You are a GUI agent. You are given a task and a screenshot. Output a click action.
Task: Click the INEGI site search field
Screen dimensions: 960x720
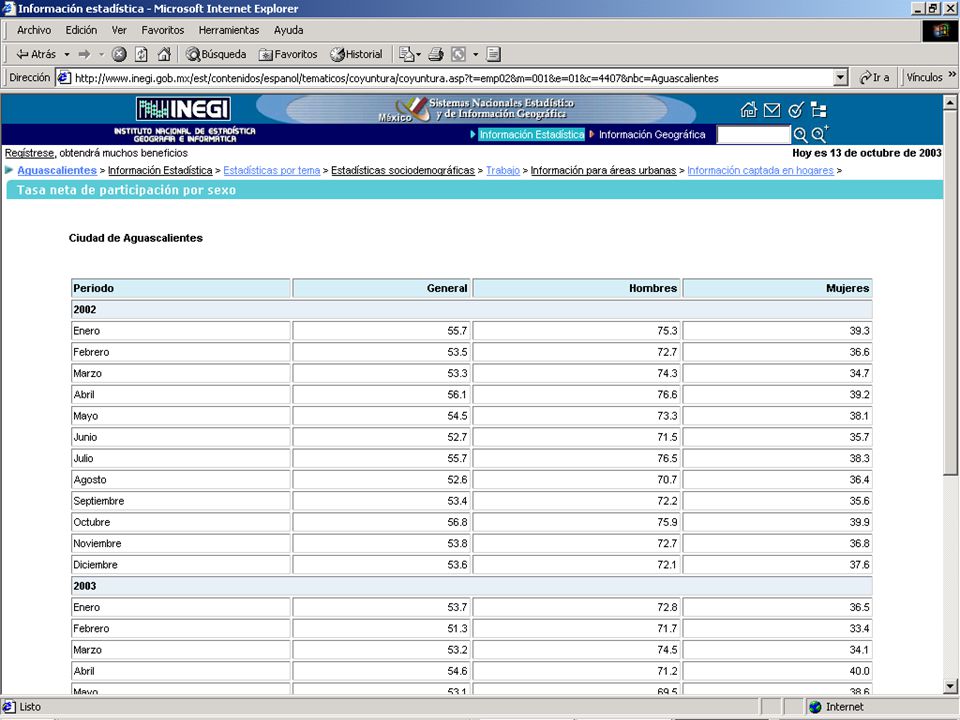754,135
